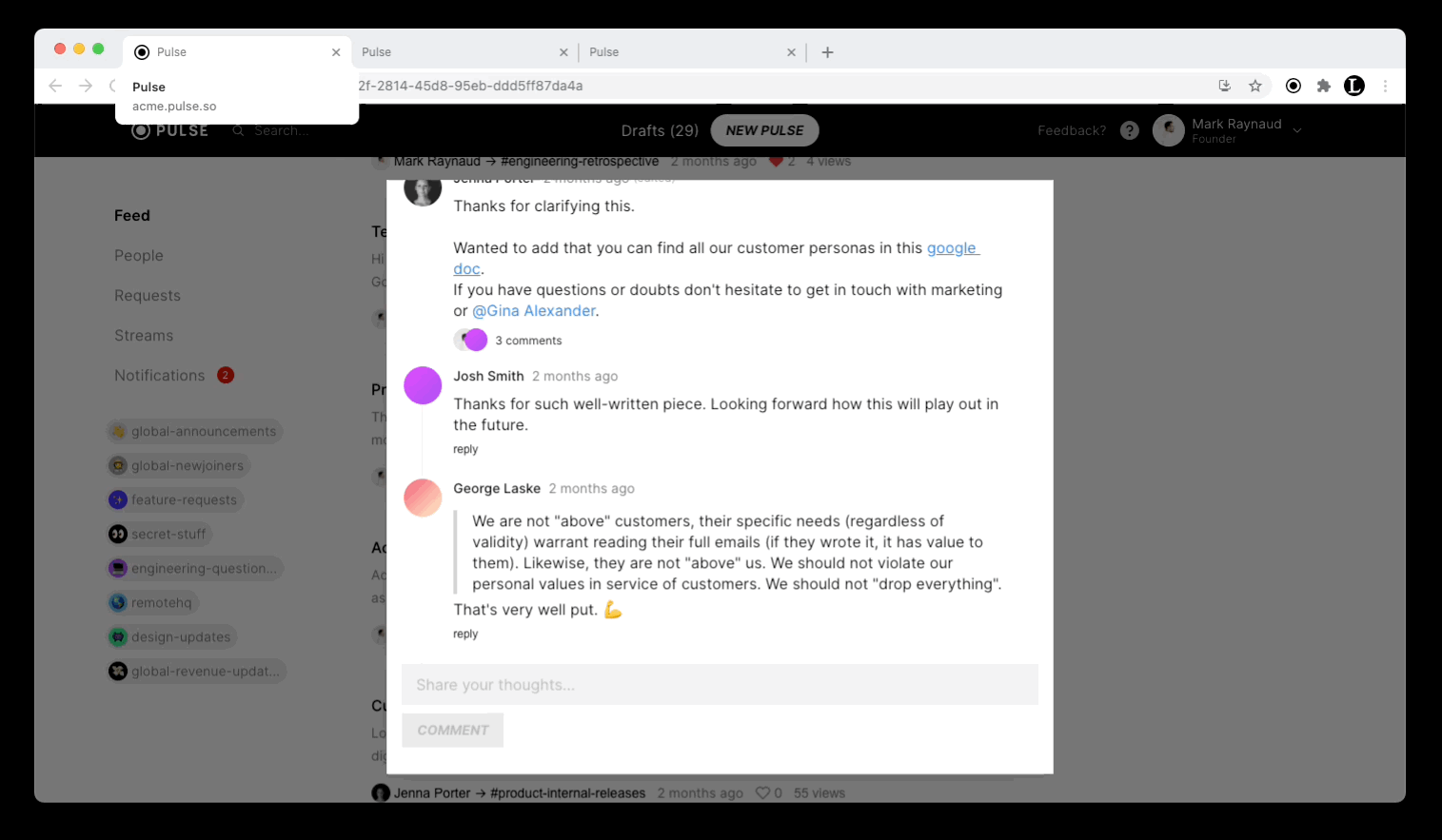Viewport: 1442px width, 840px height.
Task: Open the google doc link
Action: [x=952, y=248]
